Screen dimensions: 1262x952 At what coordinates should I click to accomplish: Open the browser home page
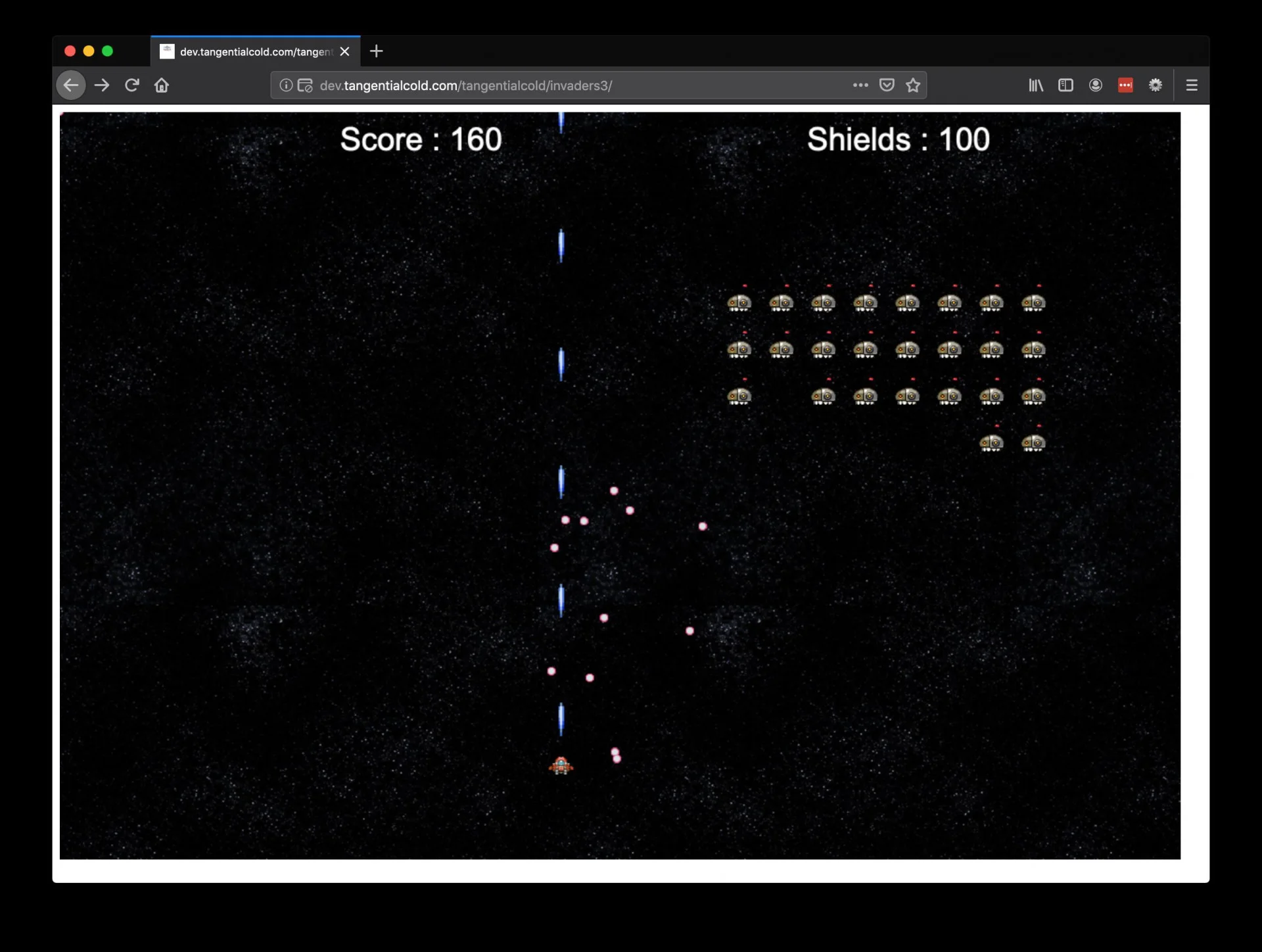click(162, 85)
